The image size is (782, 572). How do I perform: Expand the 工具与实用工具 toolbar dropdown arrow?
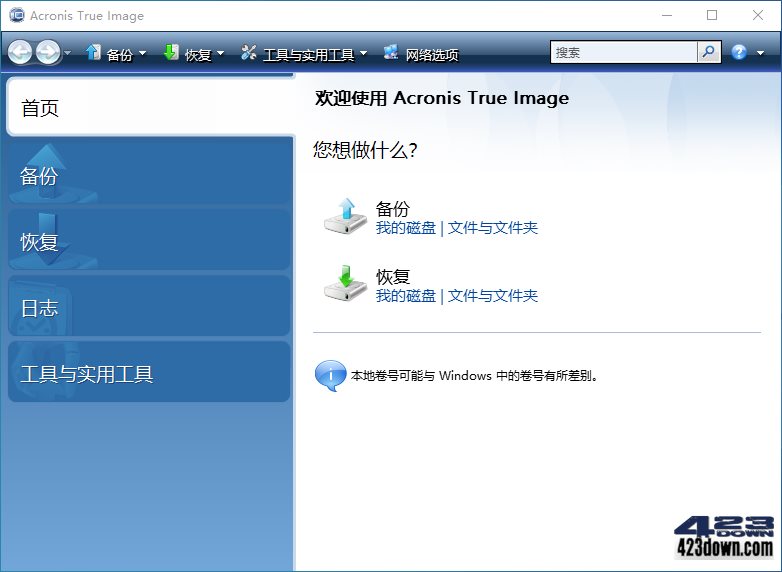tap(363, 53)
